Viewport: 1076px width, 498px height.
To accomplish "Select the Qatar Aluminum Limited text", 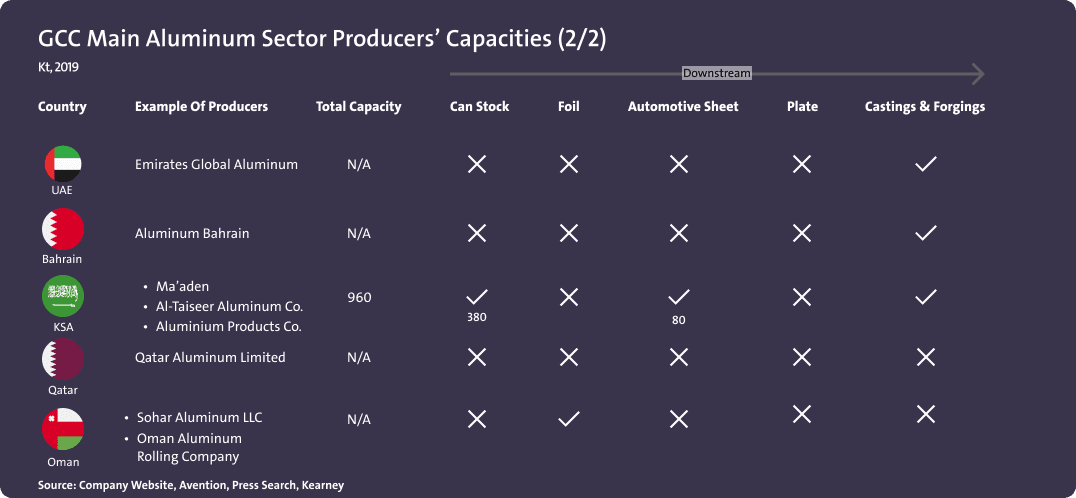I will [x=210, y=357].
